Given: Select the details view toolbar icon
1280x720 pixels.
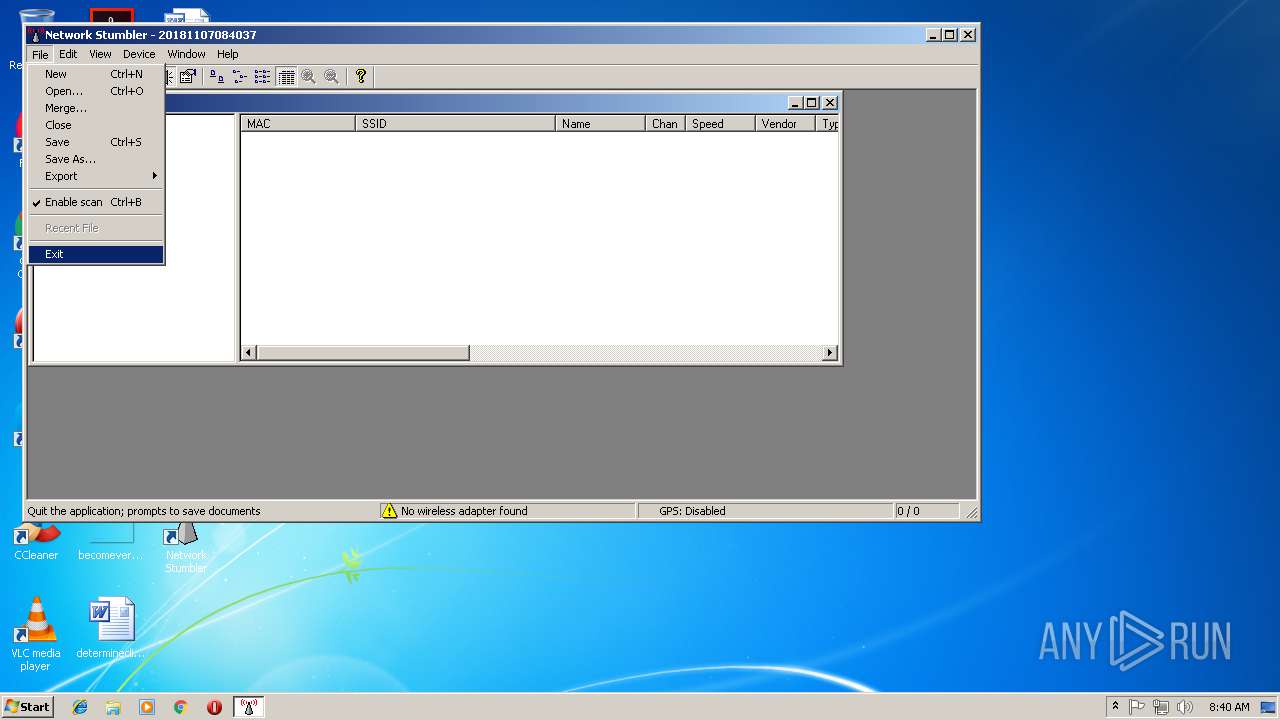Looking at the screenshot, I should 286,76.
